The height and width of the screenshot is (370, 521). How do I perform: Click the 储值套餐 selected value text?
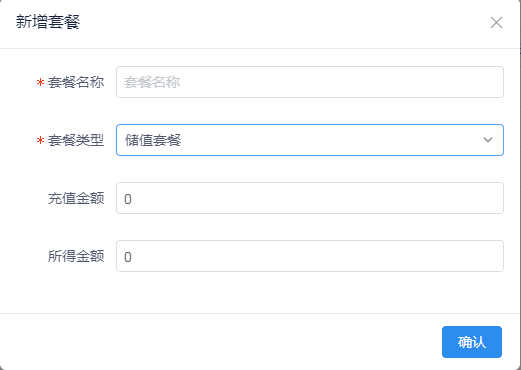153,140
